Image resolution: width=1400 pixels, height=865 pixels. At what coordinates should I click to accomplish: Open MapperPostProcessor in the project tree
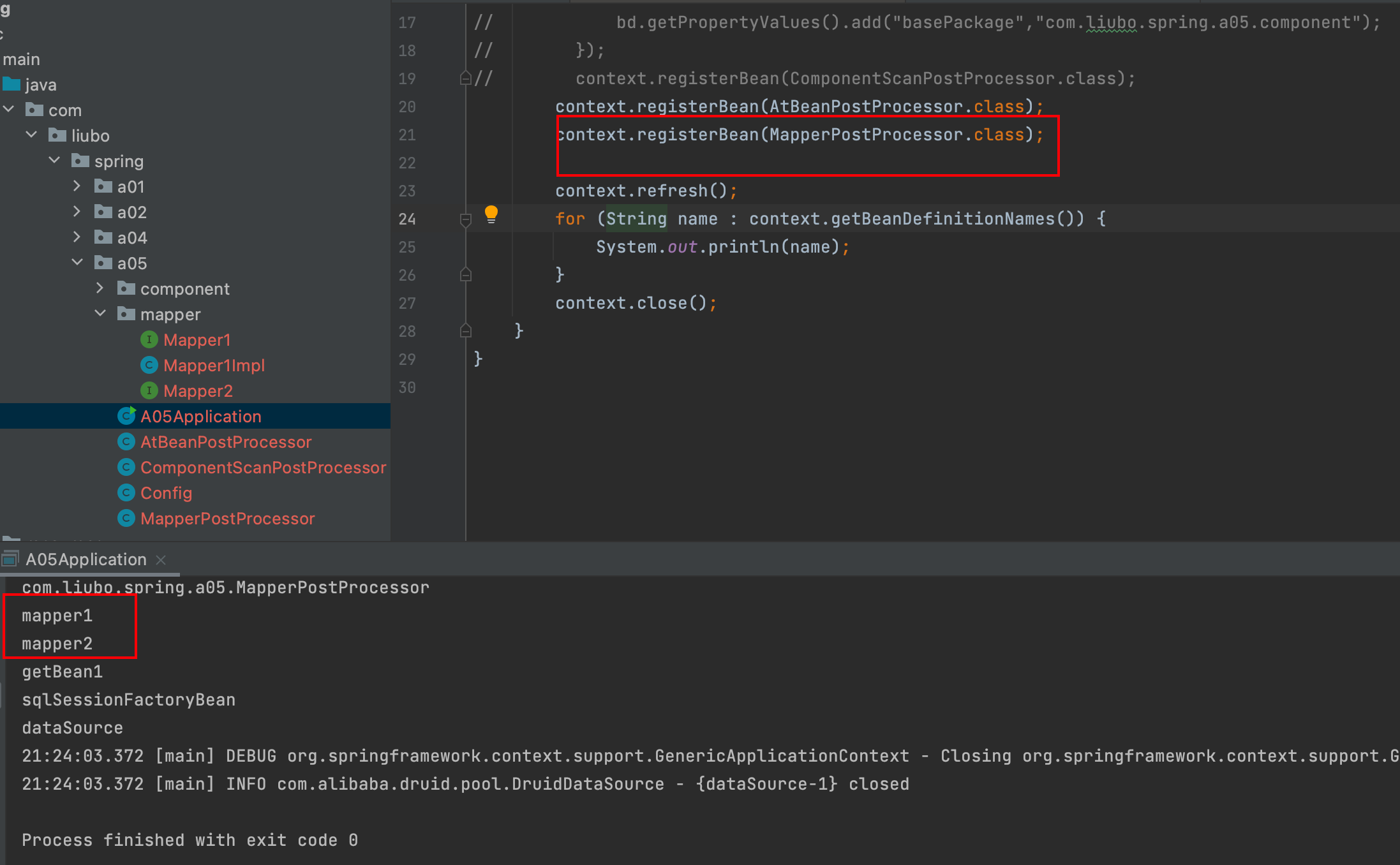point(228,519)
